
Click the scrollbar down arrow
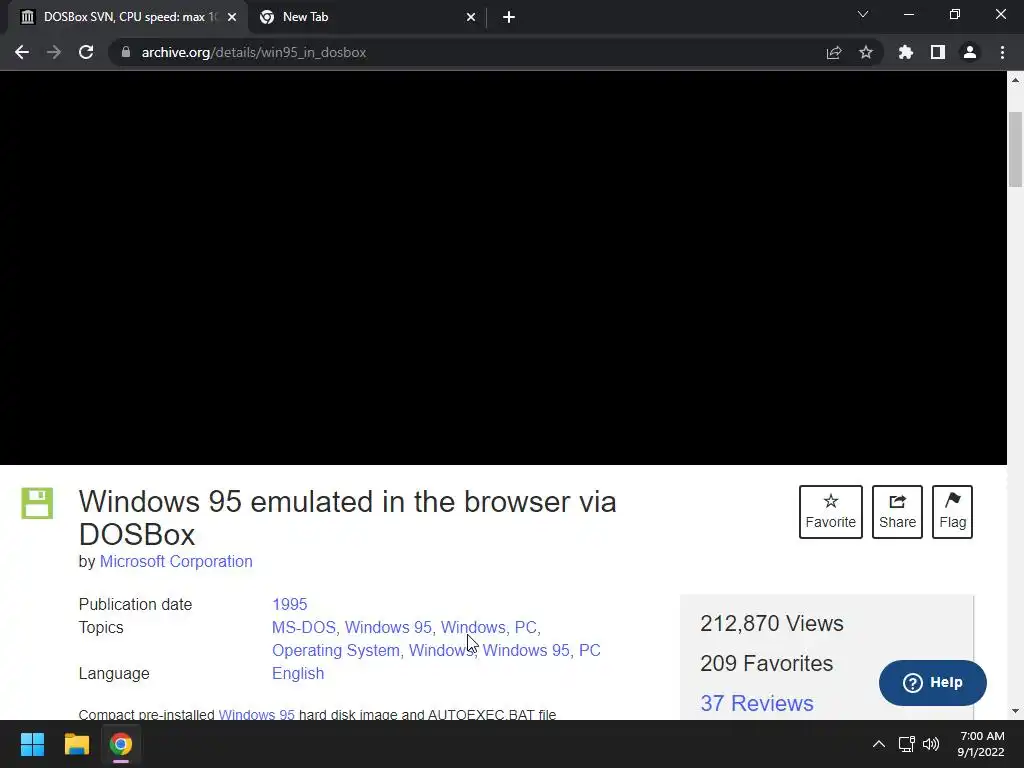click(x=1016, y=711)
